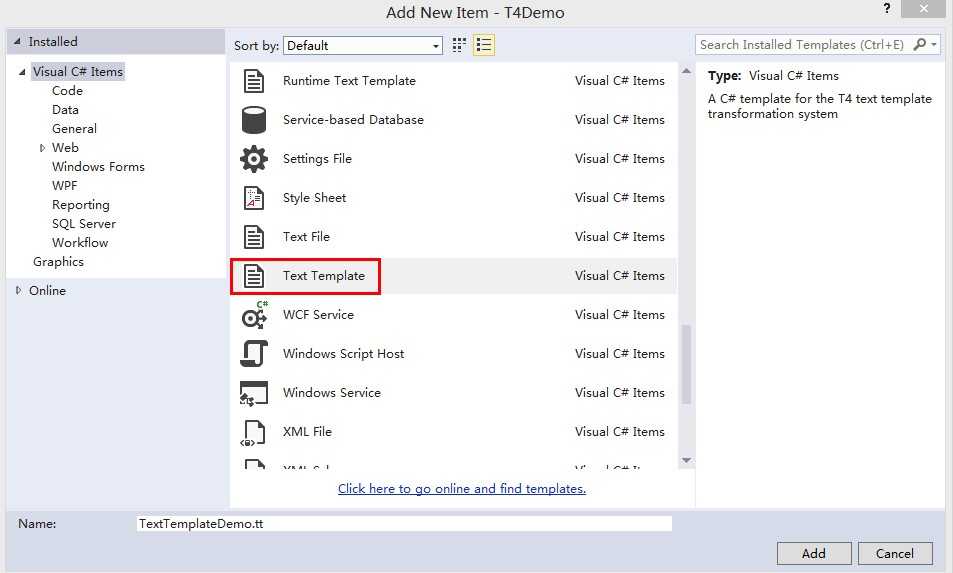
Task: Select the Reporting category
Action: click(81, 205)
